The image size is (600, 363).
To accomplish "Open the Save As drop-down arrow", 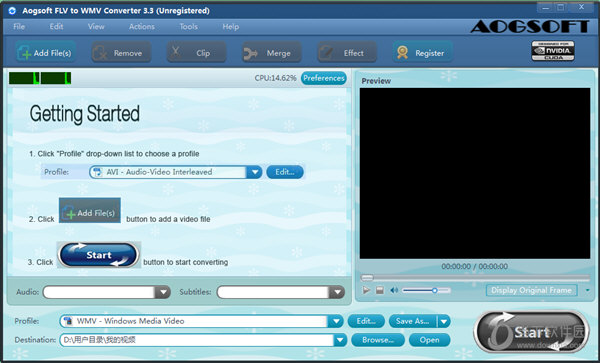I will [444, 321].
